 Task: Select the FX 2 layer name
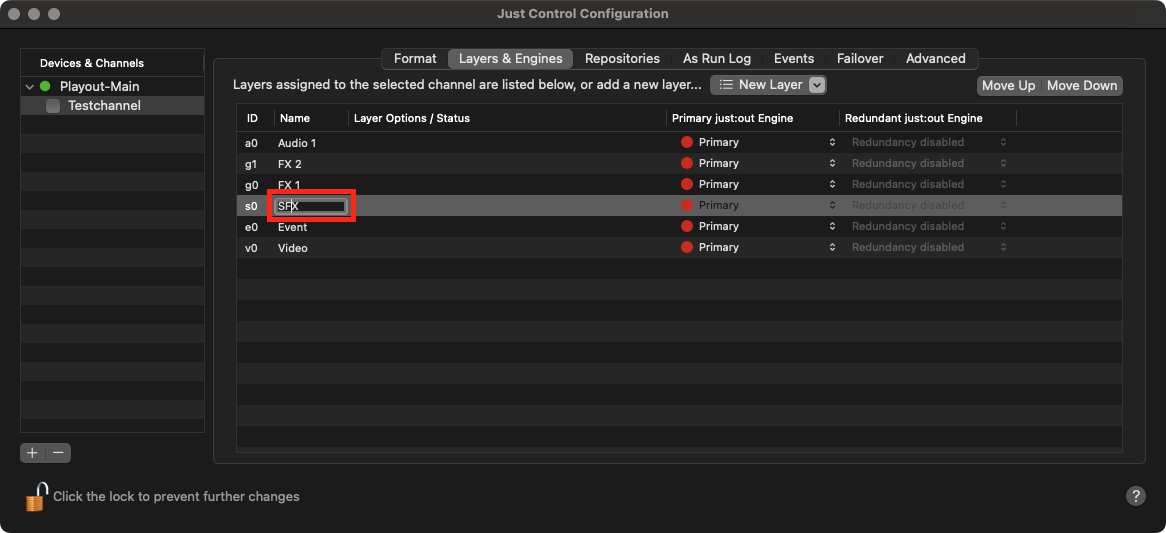[289, 164]
